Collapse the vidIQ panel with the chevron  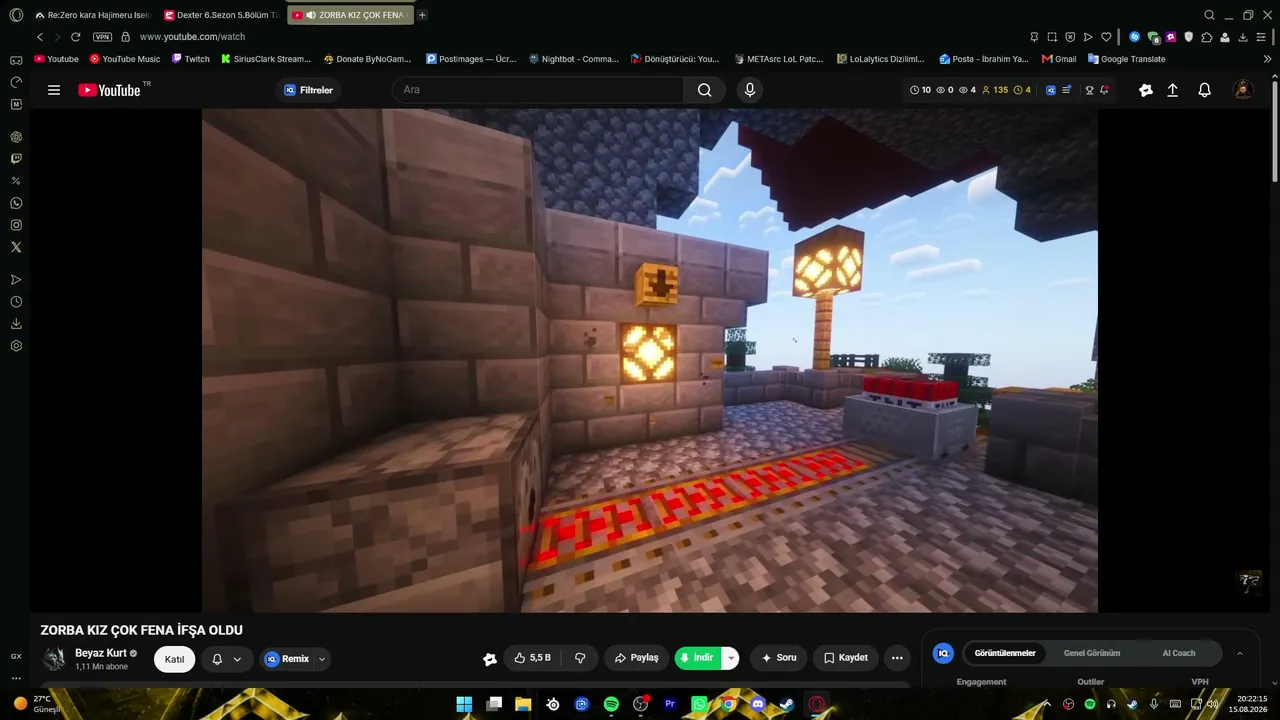click(x=1240, y=653)
